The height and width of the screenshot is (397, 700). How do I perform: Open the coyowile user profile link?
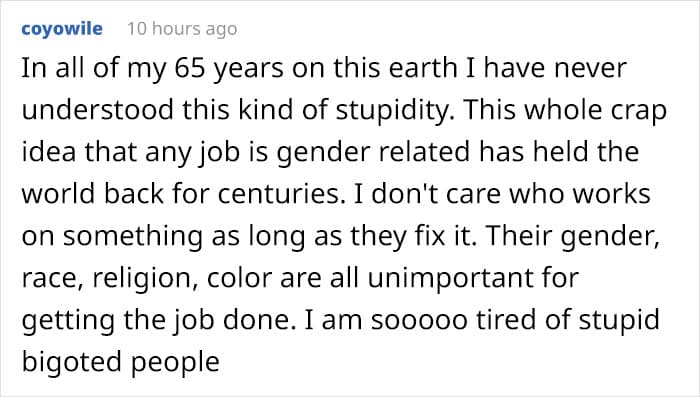(x=62, y=29)
